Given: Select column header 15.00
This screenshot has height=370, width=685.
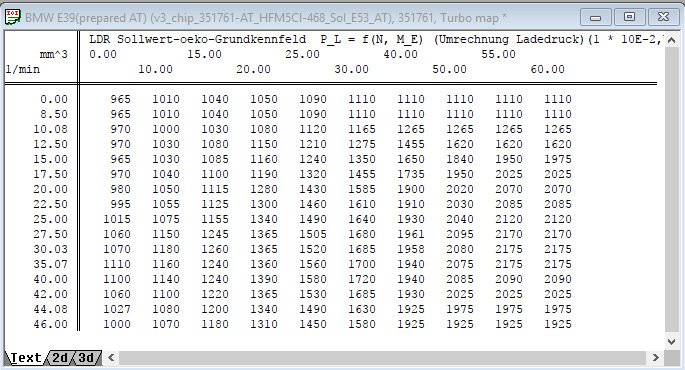Looking at the screenshot, I should [204, 54].
